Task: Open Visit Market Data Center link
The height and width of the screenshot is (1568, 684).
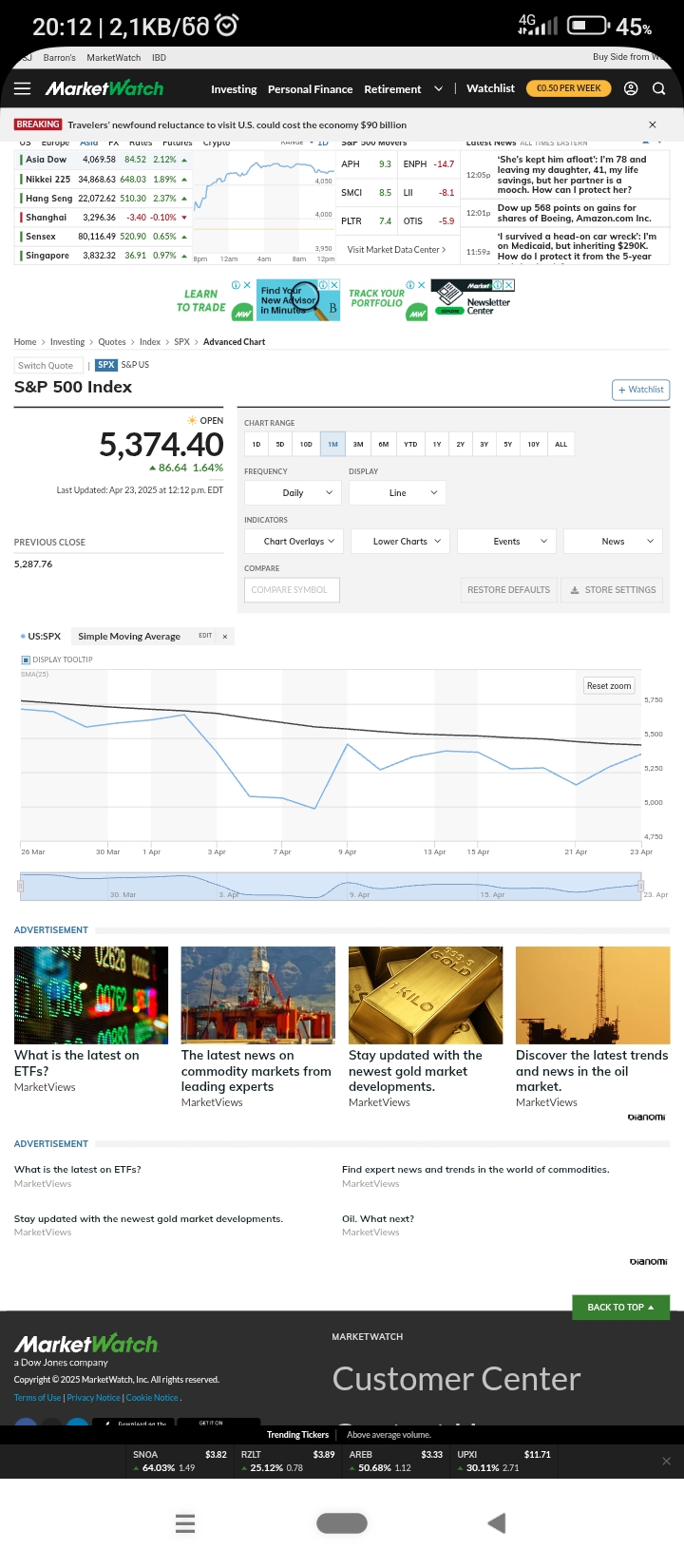Action: pyautogui.click(x=396, y=250)
